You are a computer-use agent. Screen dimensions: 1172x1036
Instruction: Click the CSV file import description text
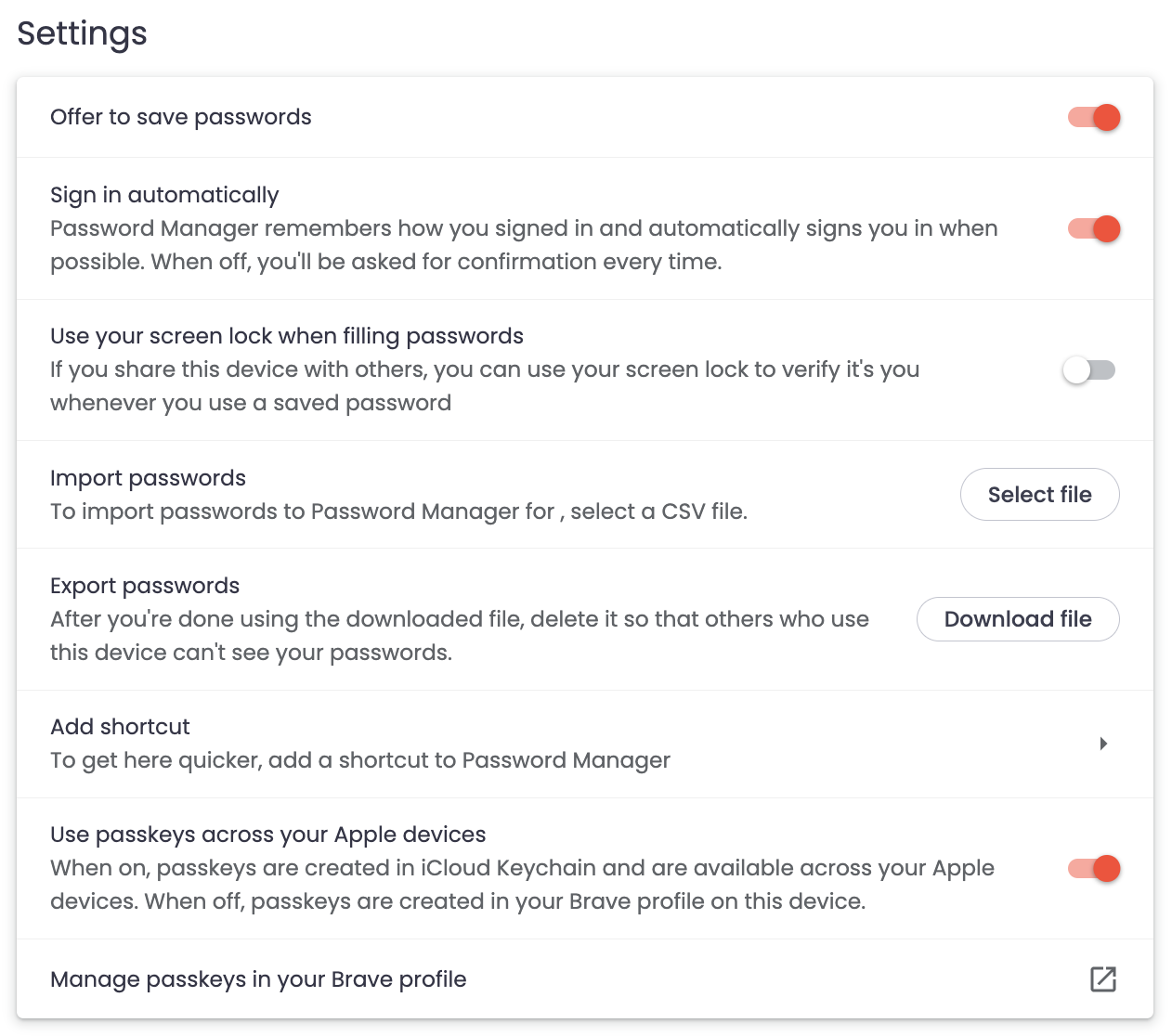[x=398, y=512]
